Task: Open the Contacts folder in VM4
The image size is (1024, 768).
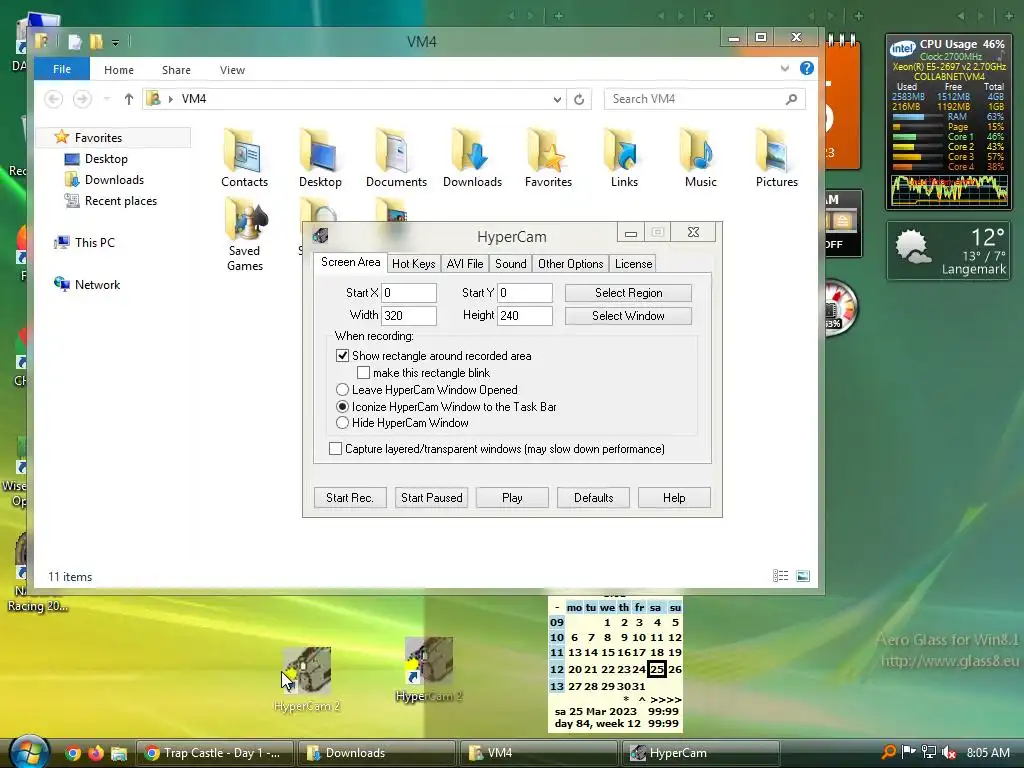Action: (x=244, y=159)
